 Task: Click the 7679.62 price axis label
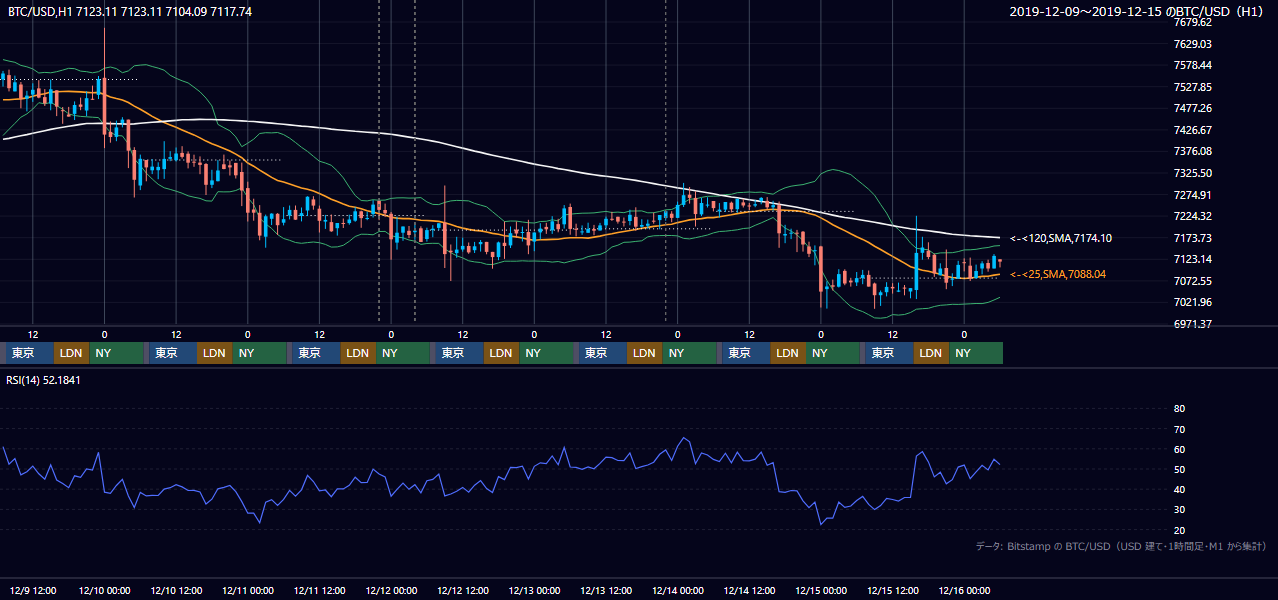[1193, 22]
